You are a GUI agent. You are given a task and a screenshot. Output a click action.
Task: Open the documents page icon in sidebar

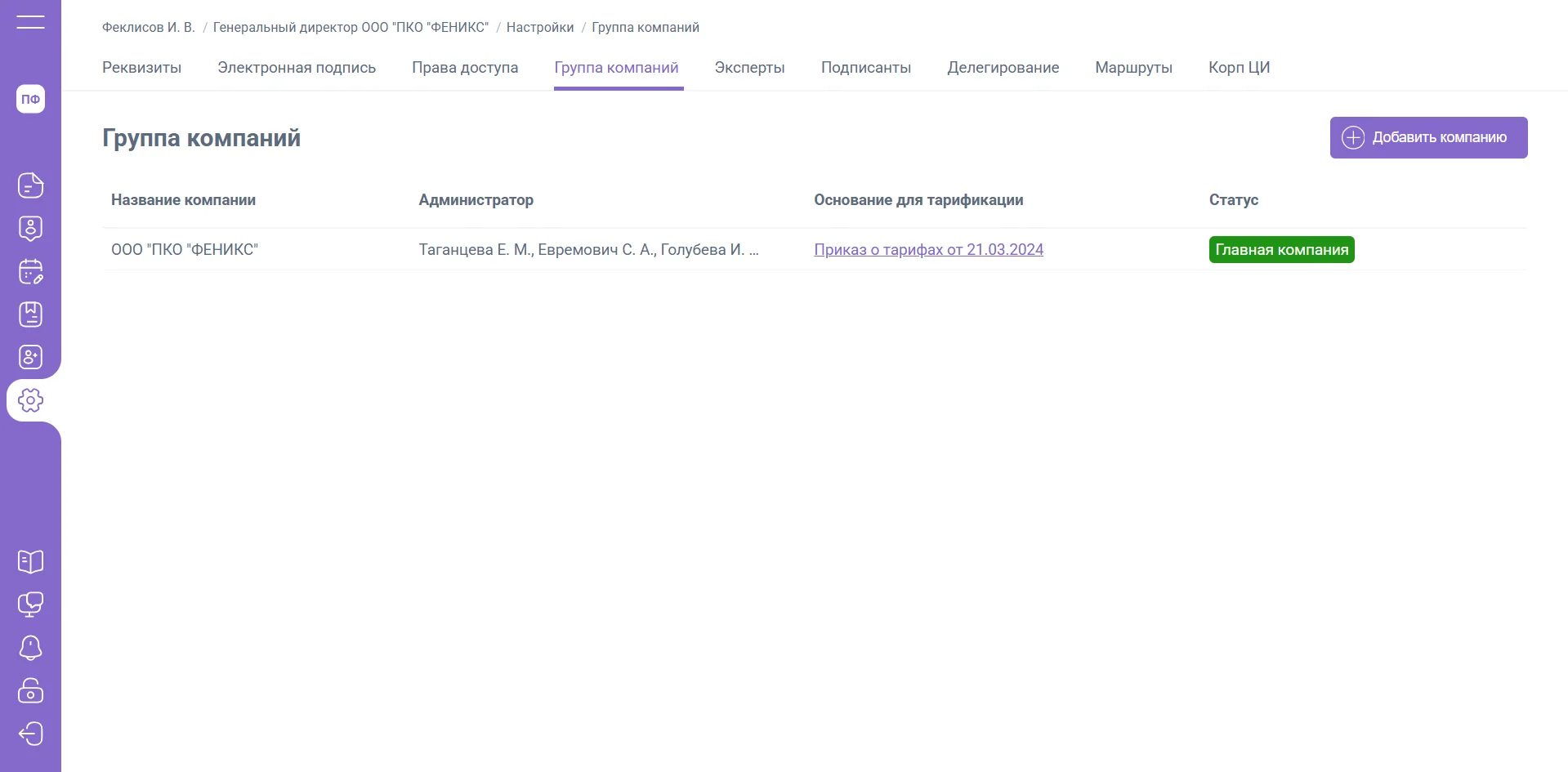click(x=30, y=185)
